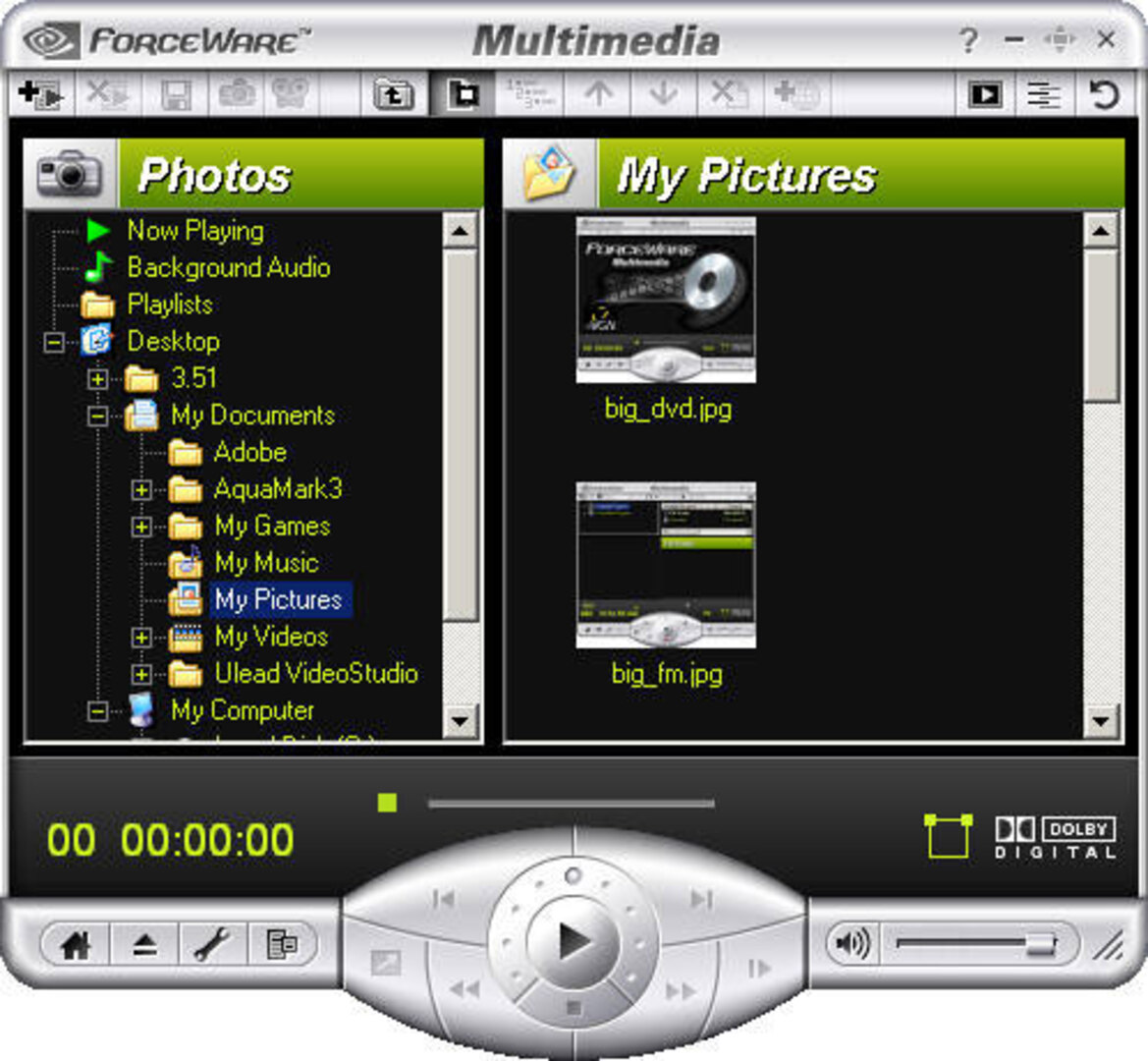Image resolution: width=1148 pixels, height=1061 pixels.
Task: Click the pictures pane scroll down arrow
Action: (1101, 721)
